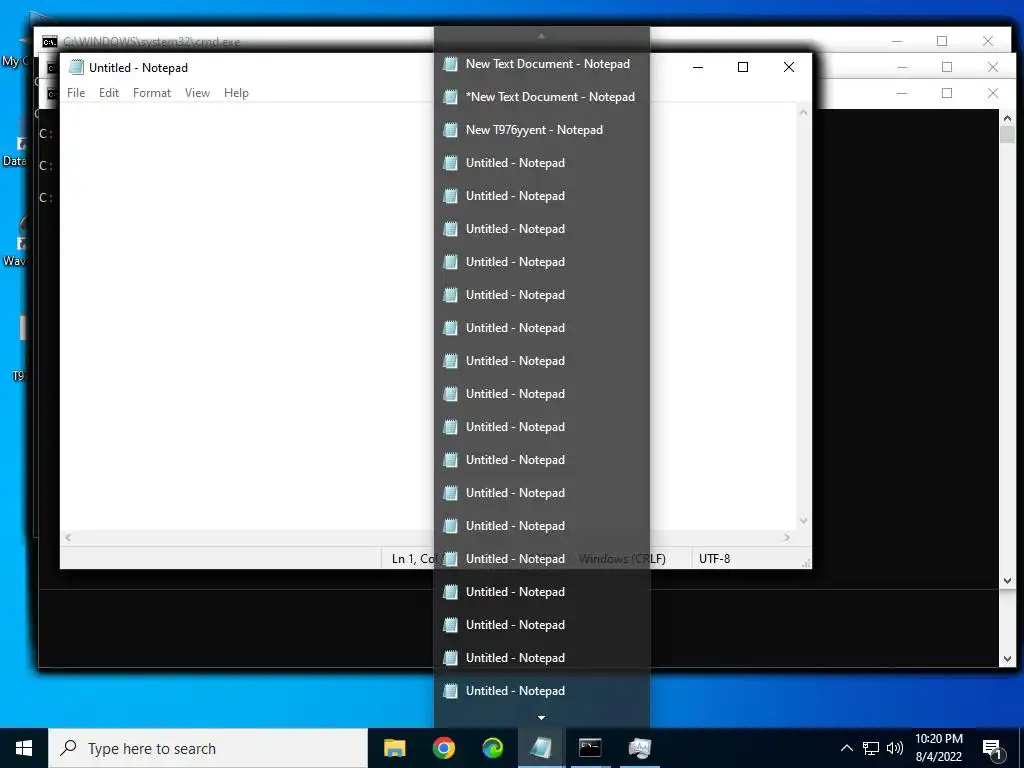Viewport: 1024px width, 768px height.
Task: Click the Notepad icon in the title bar
Action: 76,67
